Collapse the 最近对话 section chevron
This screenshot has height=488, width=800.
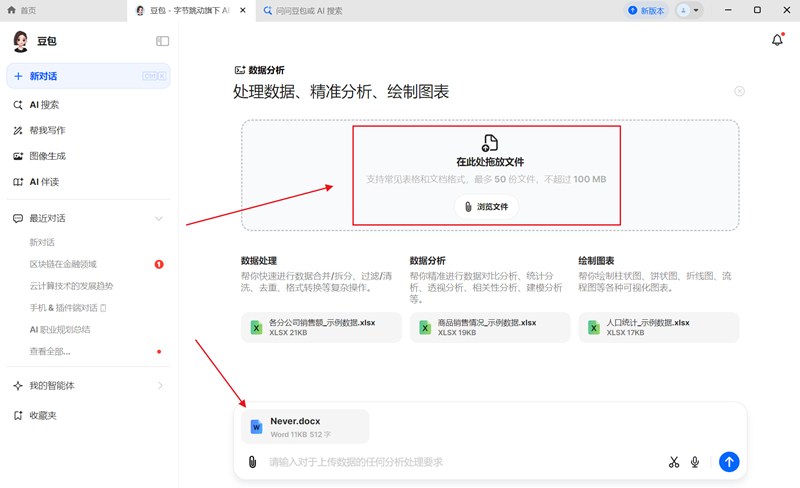159,218
